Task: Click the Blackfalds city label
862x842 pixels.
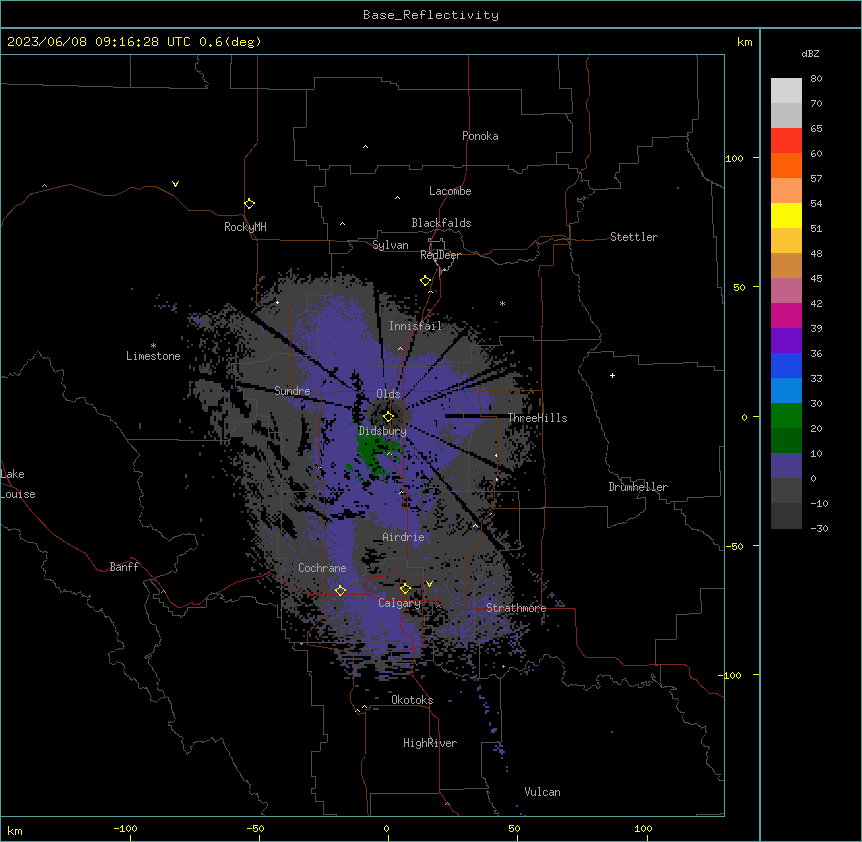Action: pos(441,223)
